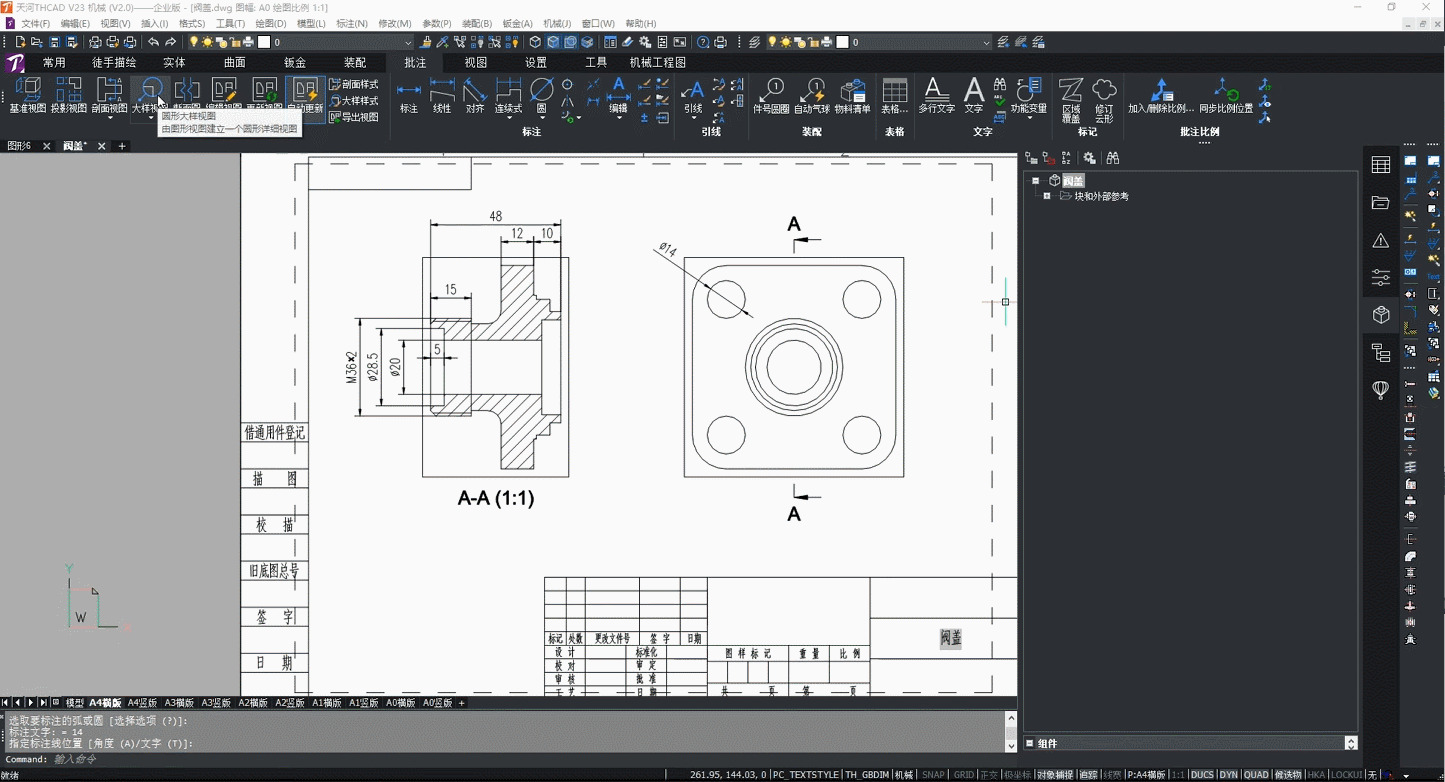Open the right layer name dropdown

click(x=986, y=43)
